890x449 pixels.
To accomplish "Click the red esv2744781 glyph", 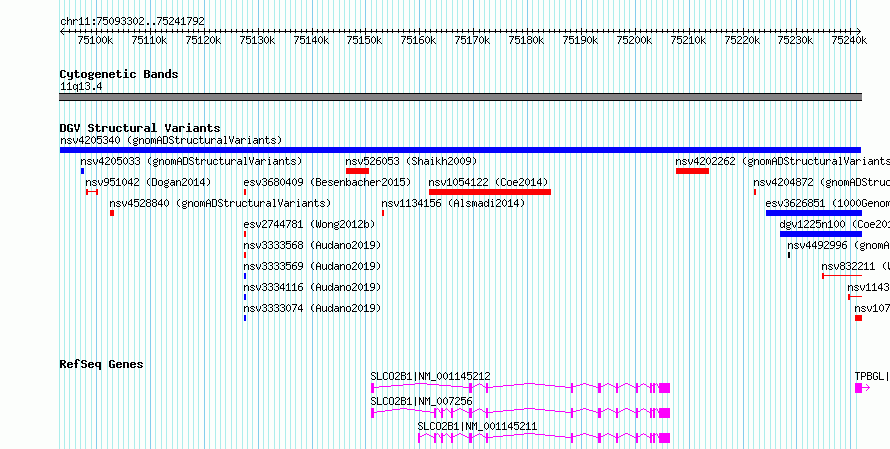I will (x=245, y=234).
